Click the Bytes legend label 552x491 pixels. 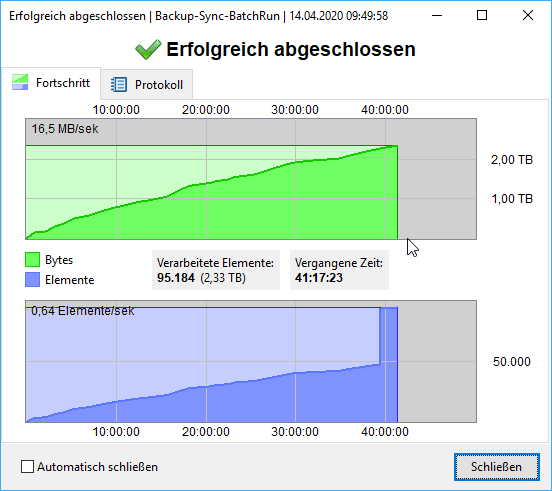click(x=59, y=260)
